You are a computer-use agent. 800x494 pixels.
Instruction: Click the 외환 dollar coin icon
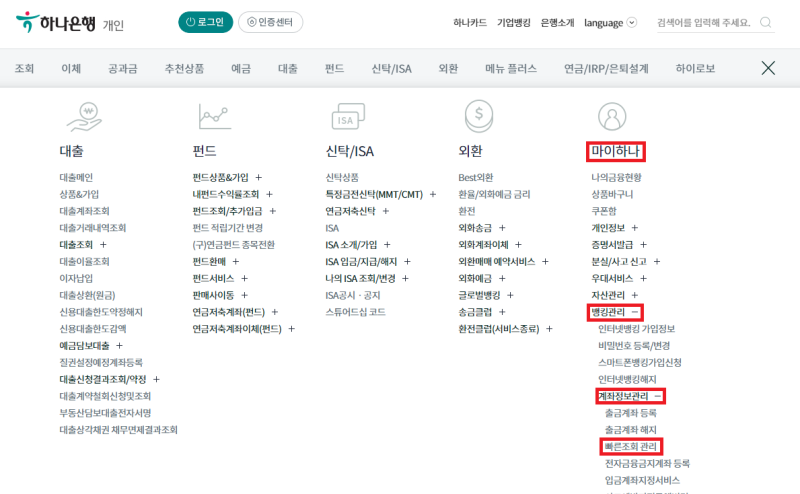tap(479, 116)
